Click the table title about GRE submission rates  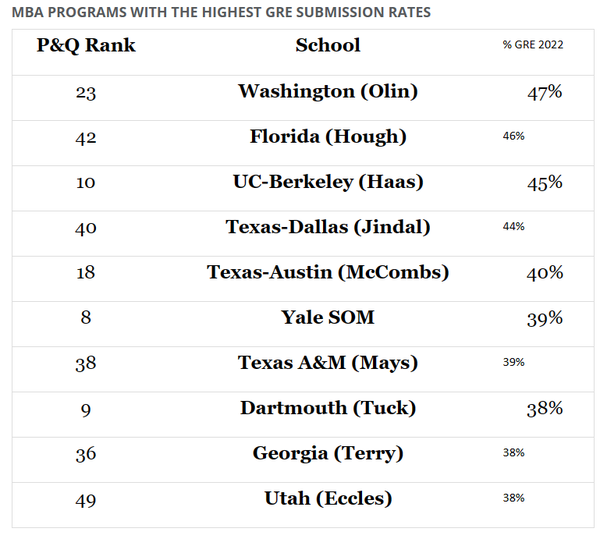(221, 12)
